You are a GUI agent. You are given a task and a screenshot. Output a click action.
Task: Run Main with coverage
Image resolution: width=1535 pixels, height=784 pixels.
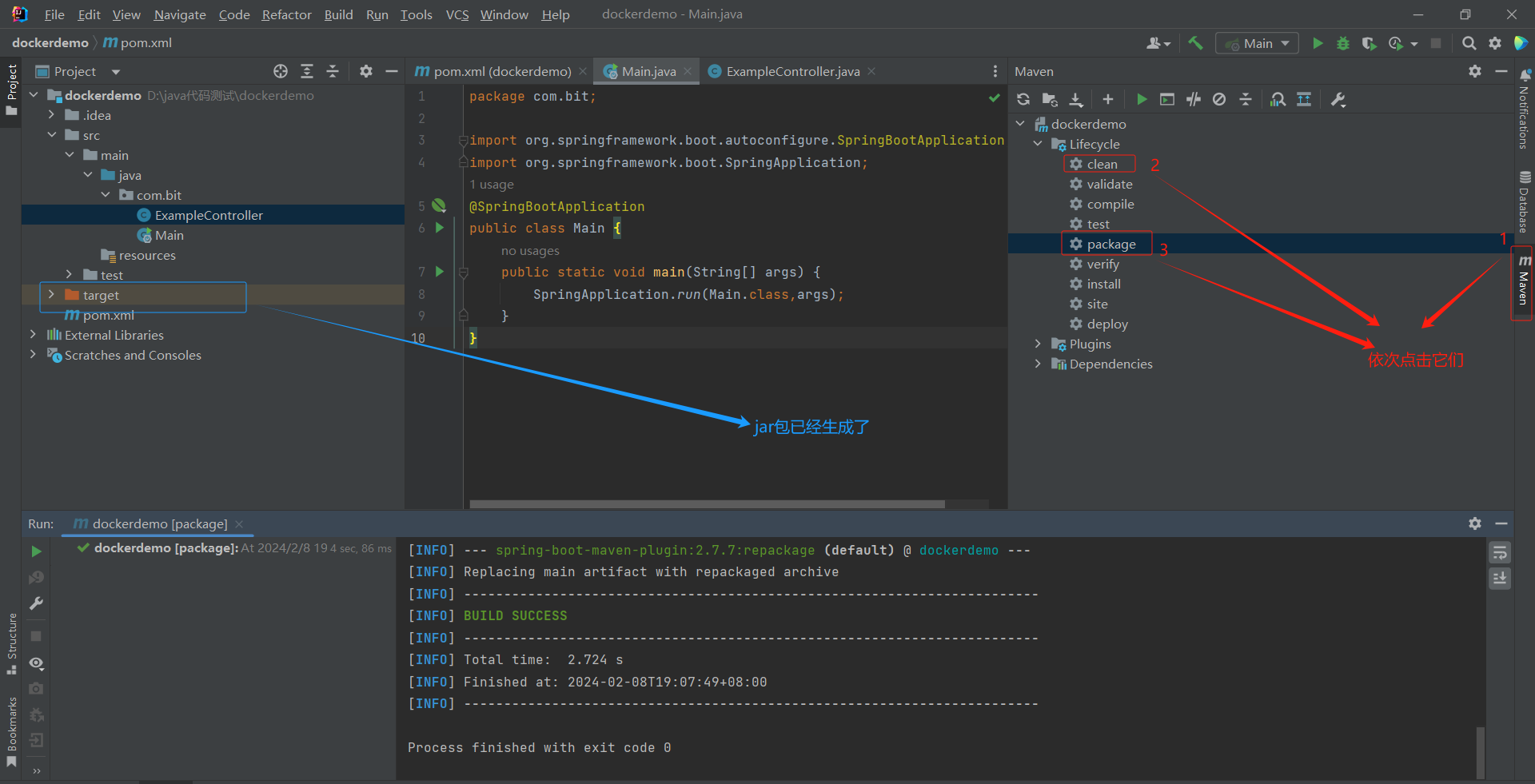[1369, 43]
